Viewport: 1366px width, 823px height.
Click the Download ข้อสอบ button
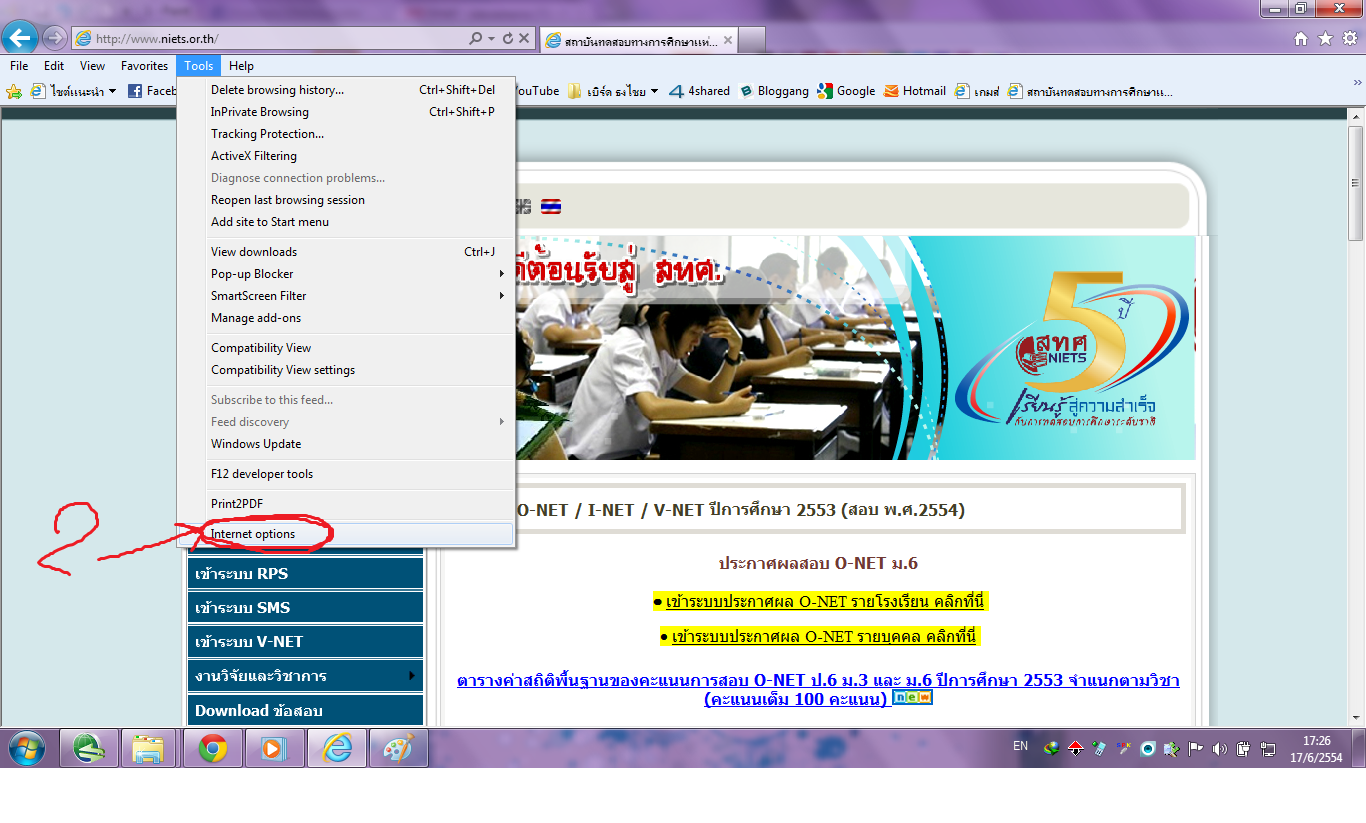(305, 711)
